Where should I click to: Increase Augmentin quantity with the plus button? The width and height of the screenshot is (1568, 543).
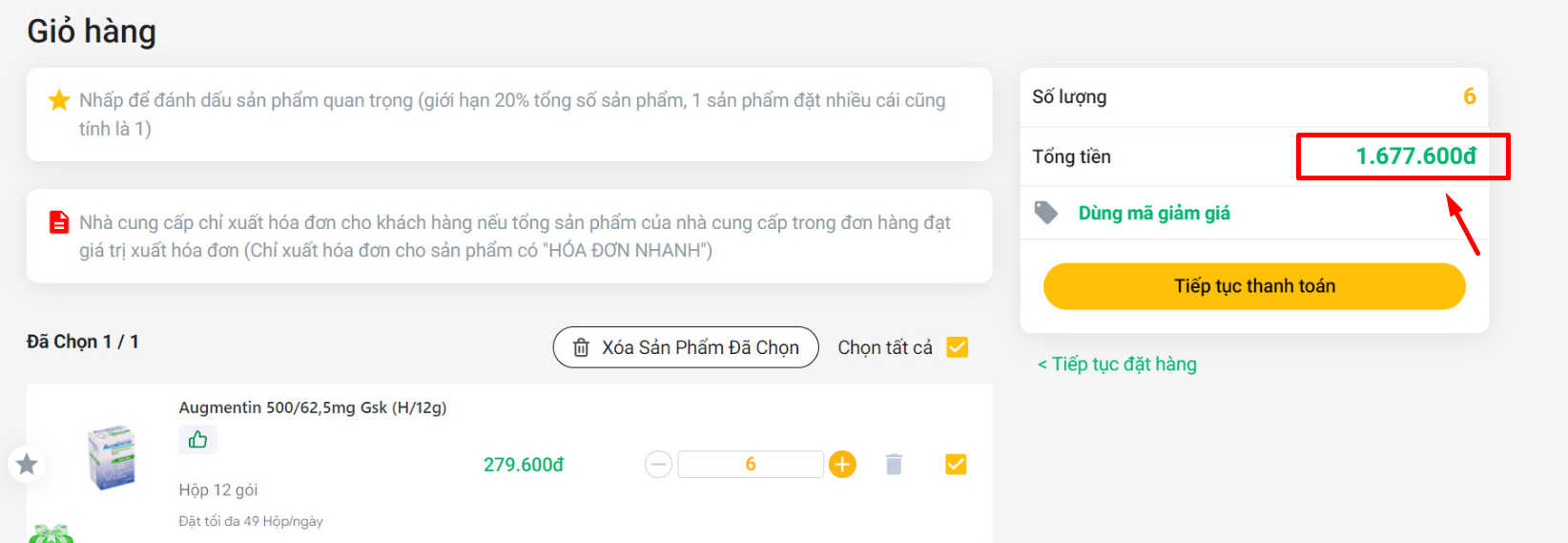point(842,465)
